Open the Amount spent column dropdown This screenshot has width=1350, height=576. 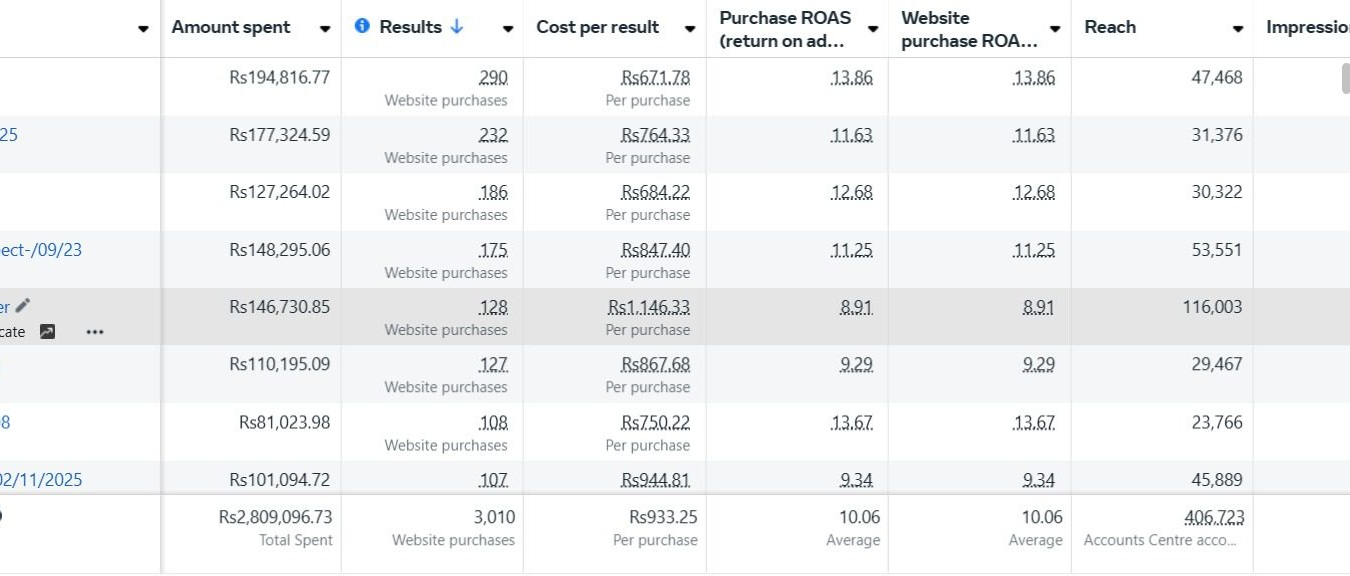point(325,29)
